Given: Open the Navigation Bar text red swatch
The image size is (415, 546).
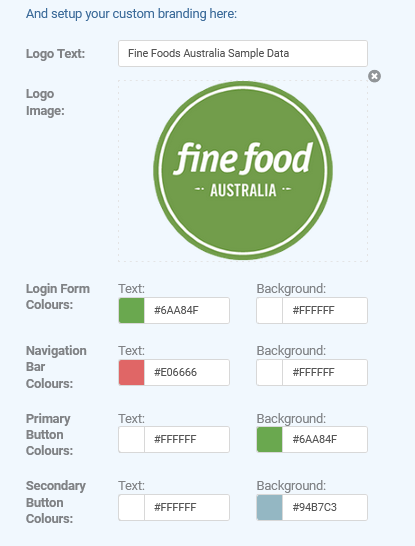Looking at the screenshot, I should point(132,372).
